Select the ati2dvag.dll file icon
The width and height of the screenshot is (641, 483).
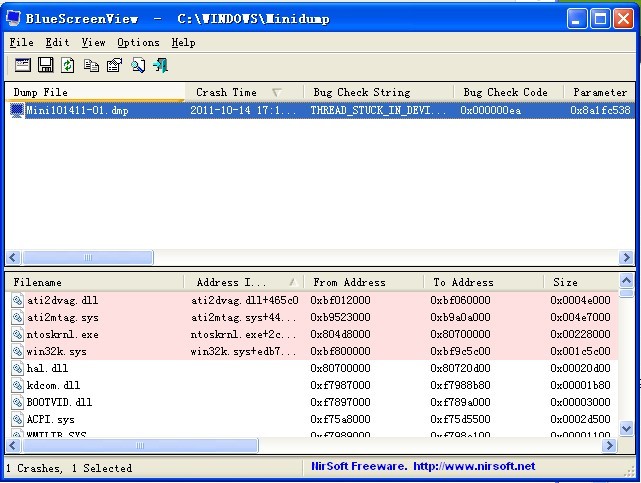17,299
